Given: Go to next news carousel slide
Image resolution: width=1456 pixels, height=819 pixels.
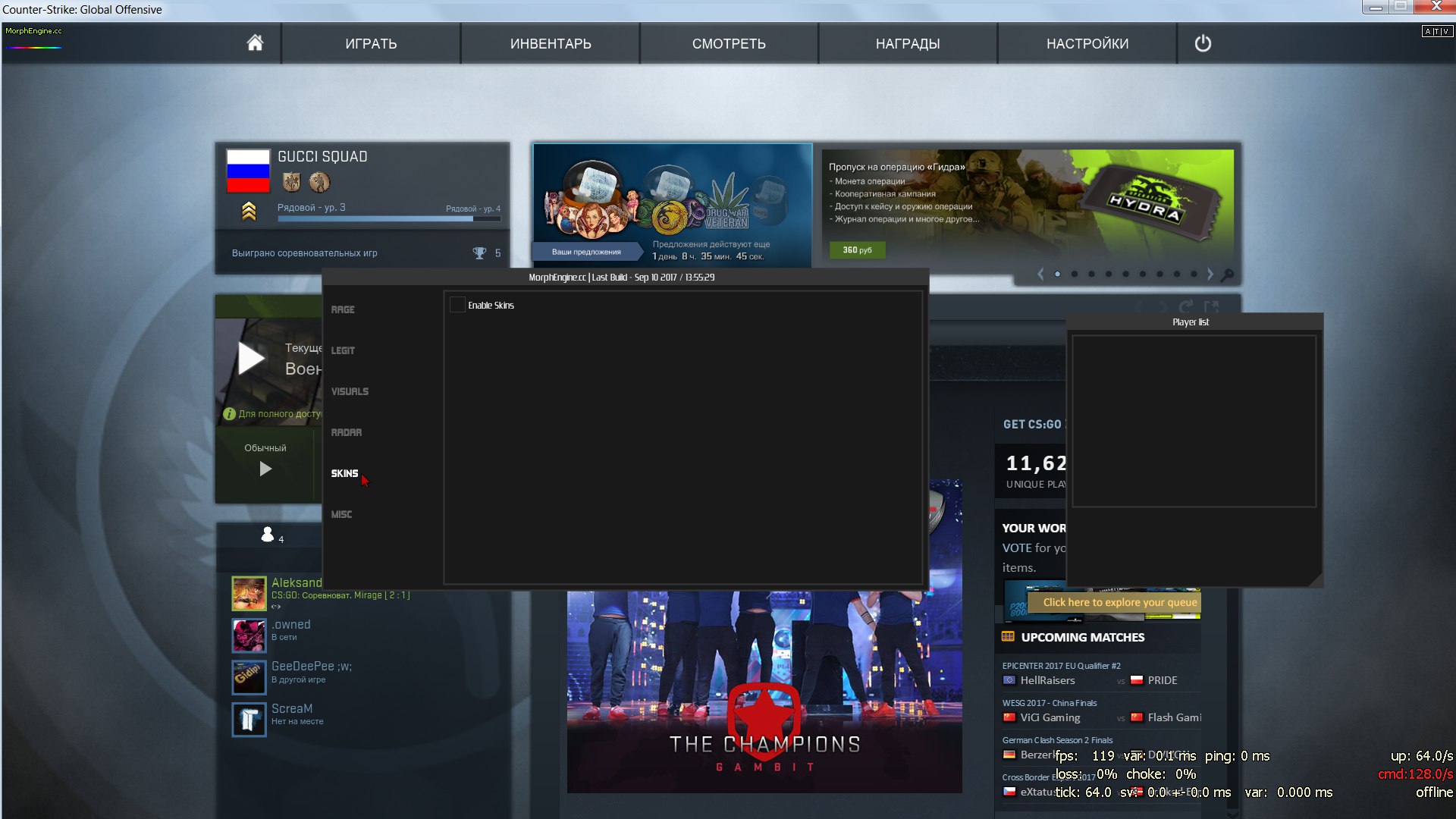Looking at the screenshot, I should click(1210, 274).
